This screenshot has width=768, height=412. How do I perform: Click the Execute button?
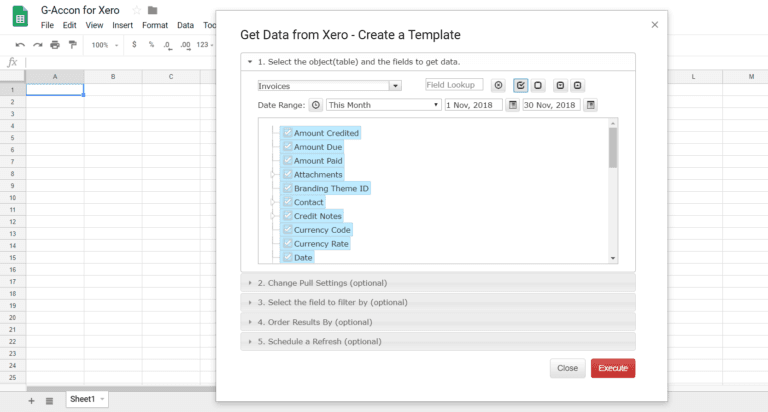[x=613, y=368]
